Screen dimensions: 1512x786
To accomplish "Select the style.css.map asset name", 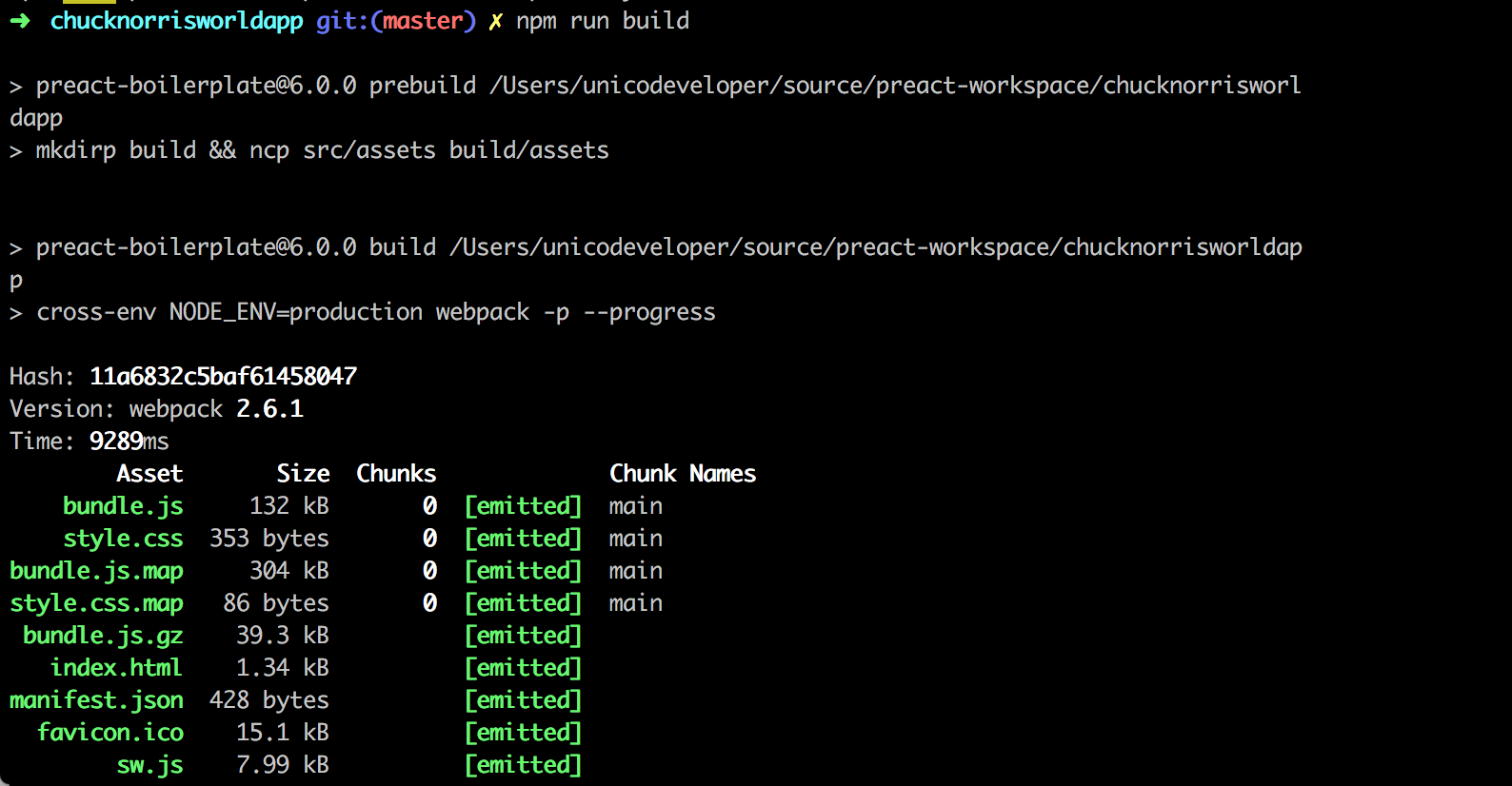I will [96, 603].
